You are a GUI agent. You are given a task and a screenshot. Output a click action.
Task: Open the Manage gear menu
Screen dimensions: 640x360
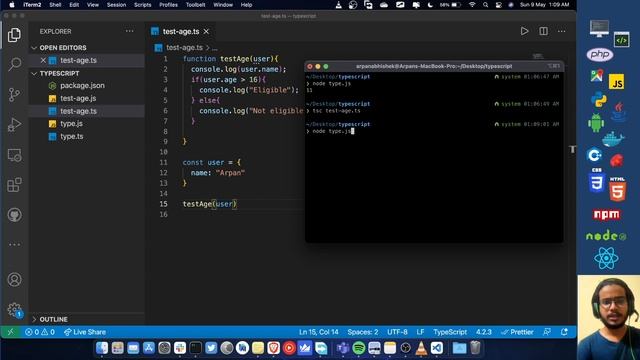tap(14, 309)
